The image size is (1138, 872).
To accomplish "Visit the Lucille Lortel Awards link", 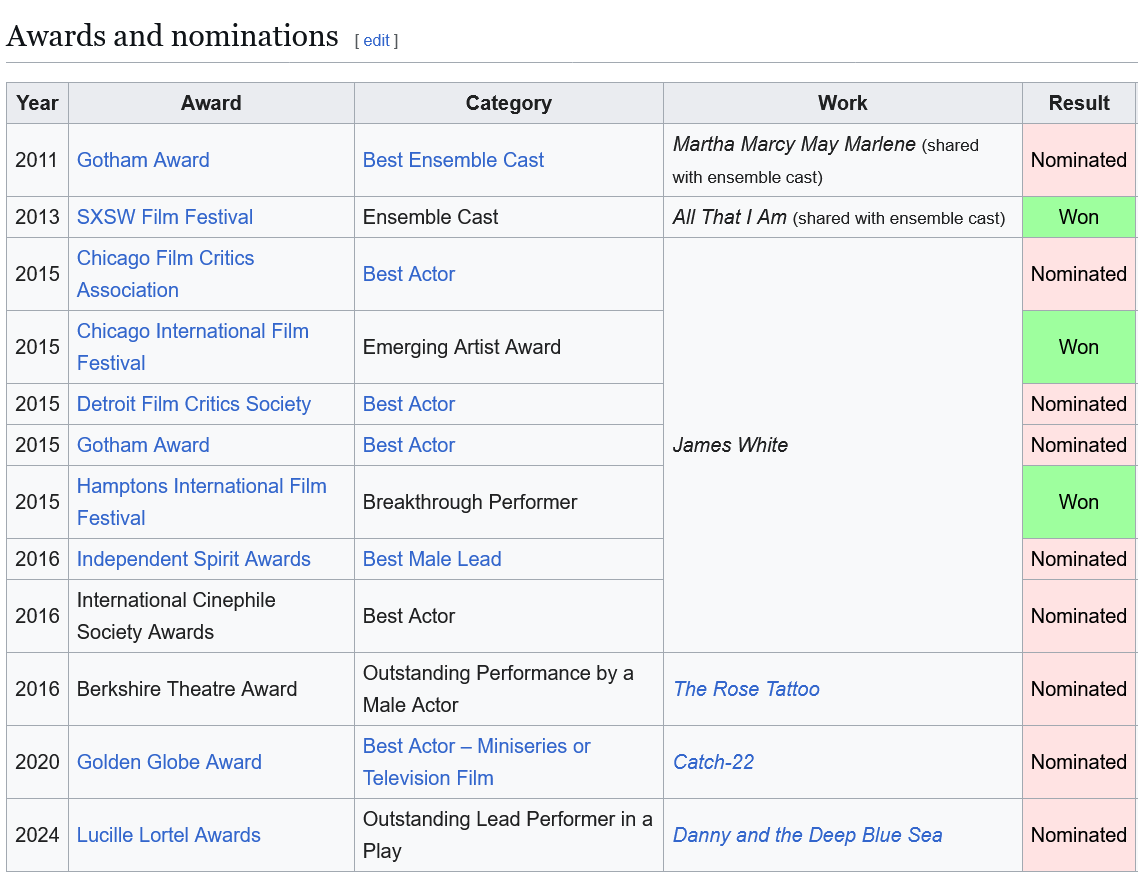I will coord(169,835).
